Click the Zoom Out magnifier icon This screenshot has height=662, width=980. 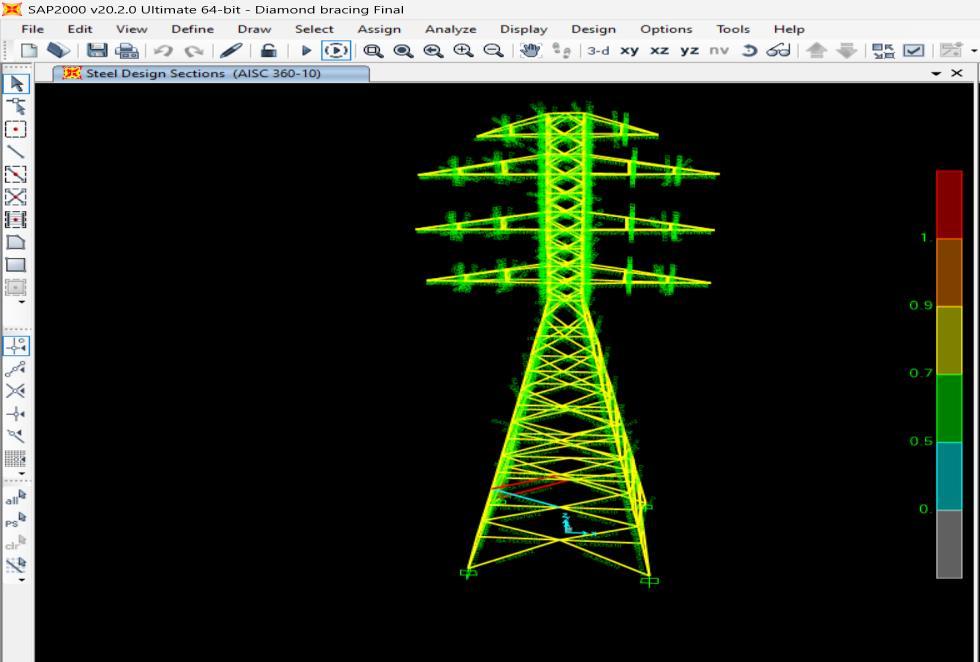(x=493, y=51)
